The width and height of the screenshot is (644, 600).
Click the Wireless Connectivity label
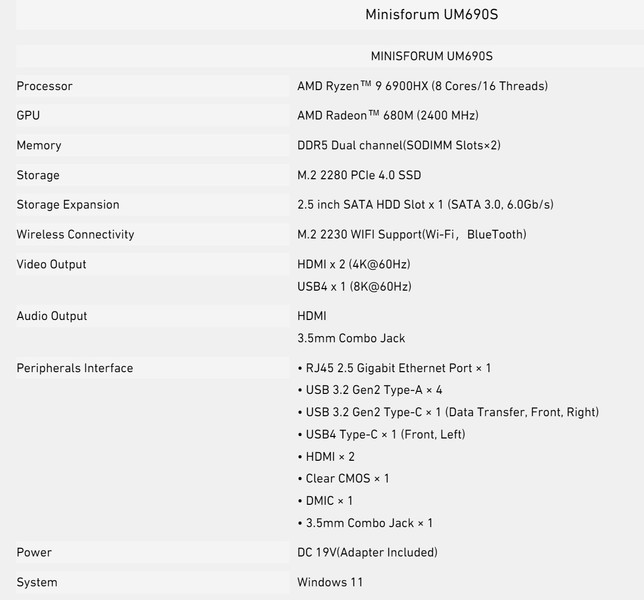click(x=75, y=234)
